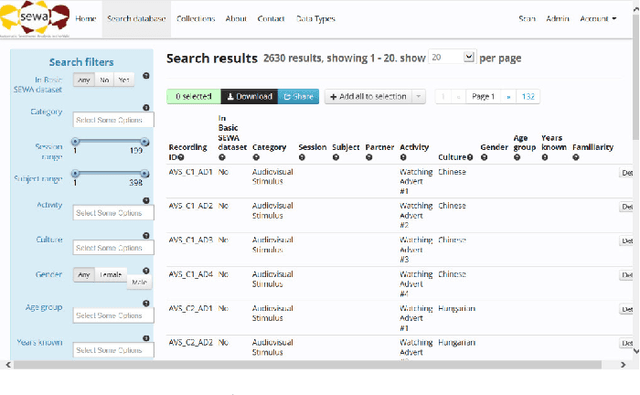Viewport: 640px width, 395px height.
Task: Select recording ID AVS_C1_AD4
Action: coord(191,274)
